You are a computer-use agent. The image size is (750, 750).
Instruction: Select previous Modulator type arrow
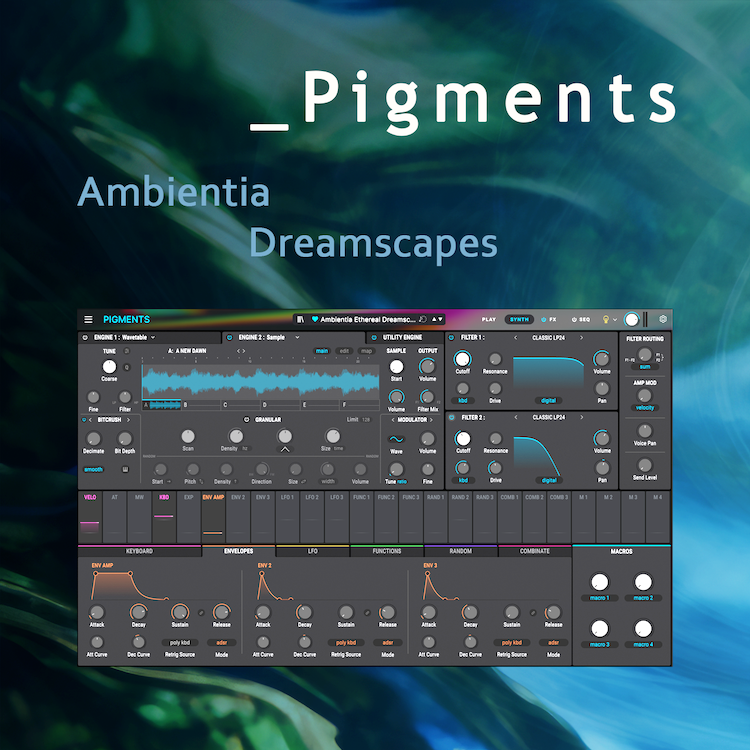tap(393, 419)
